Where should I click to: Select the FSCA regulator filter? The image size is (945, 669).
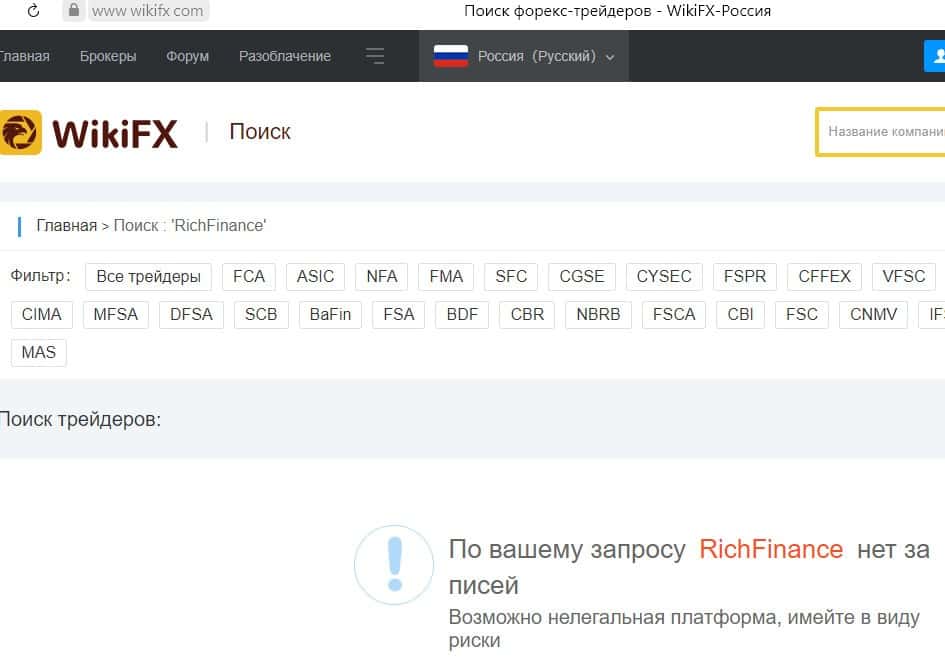tap(674, 315)
